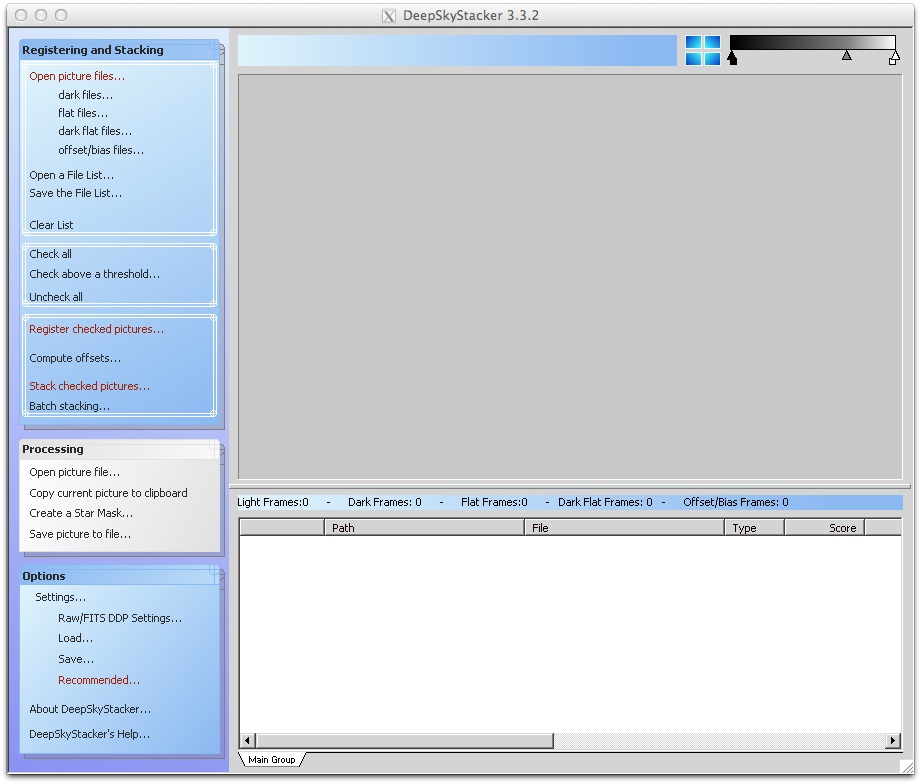Screen dimensions: 921x784
Task: Click the X11 icon in title bar
Action: click(389, 16)
